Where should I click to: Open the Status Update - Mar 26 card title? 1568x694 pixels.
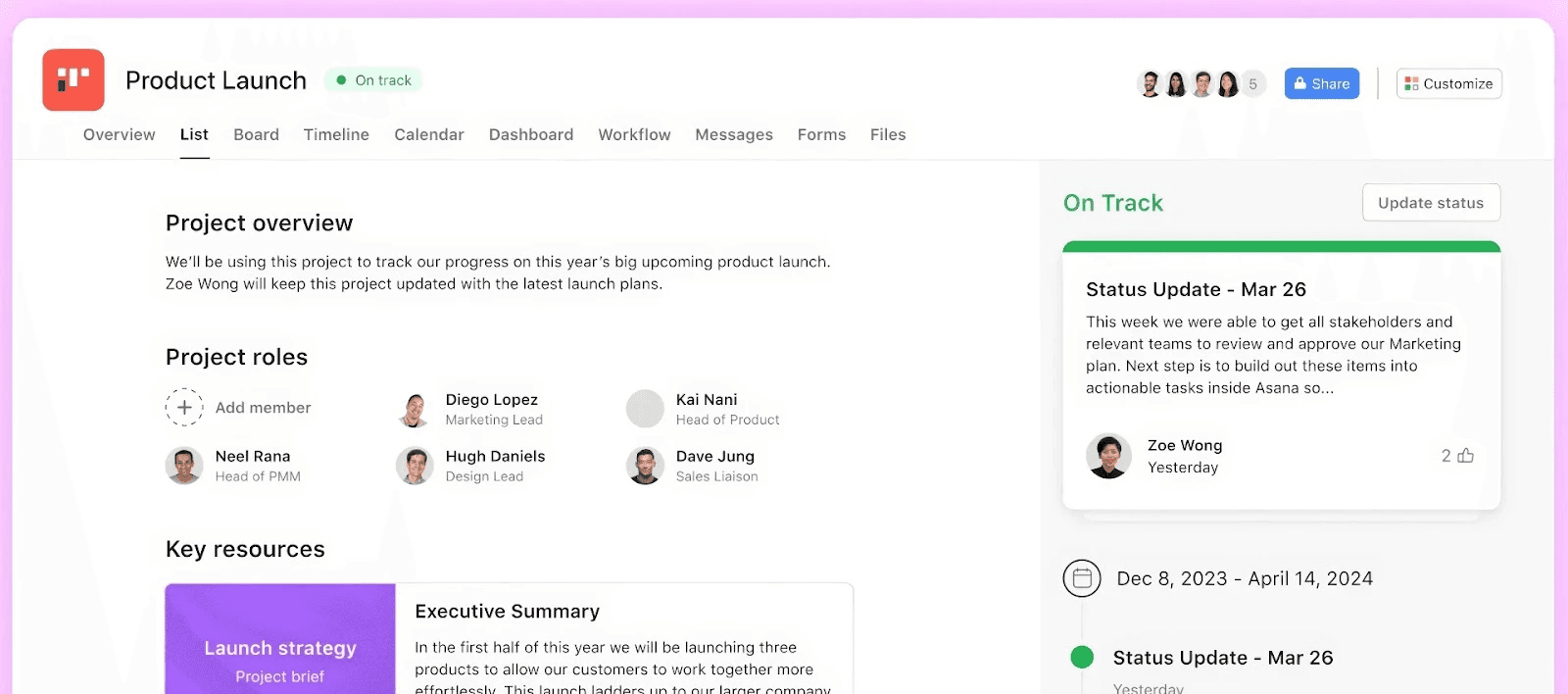[x=1196, y=289]
